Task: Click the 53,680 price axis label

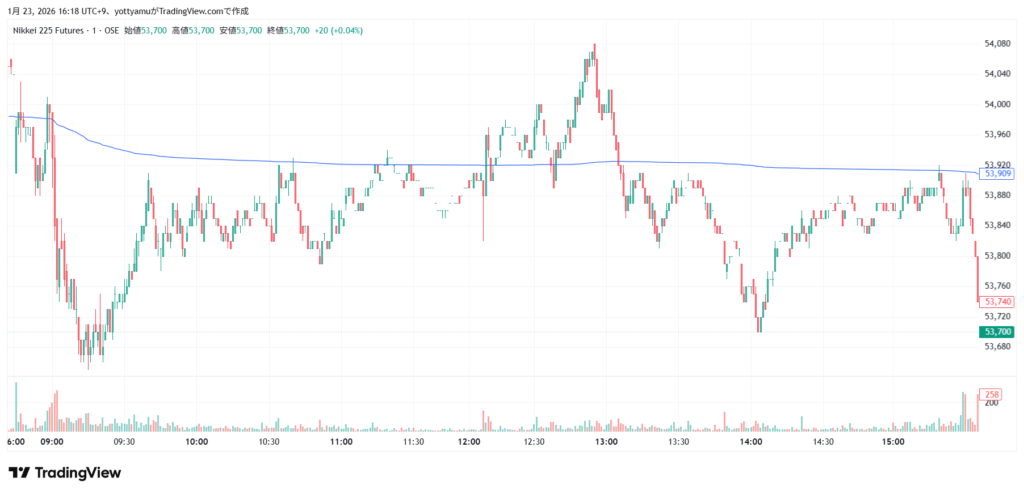Action: (1000, 347)
